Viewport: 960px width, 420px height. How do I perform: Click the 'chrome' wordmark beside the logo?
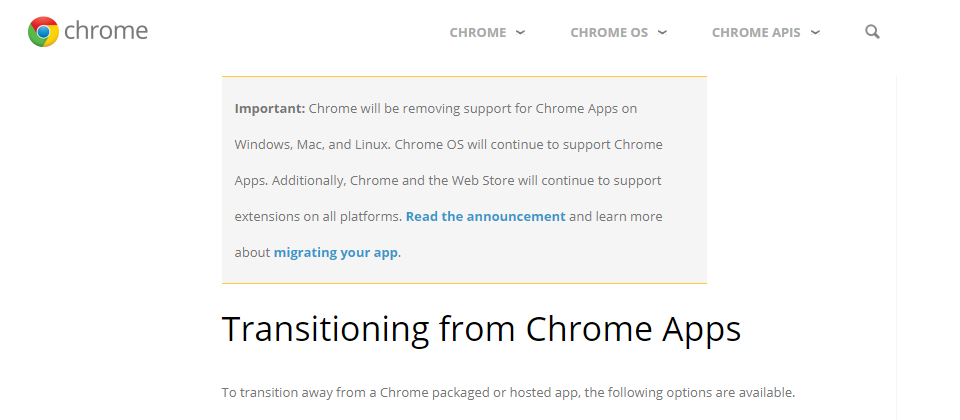(x=106, y=31)
